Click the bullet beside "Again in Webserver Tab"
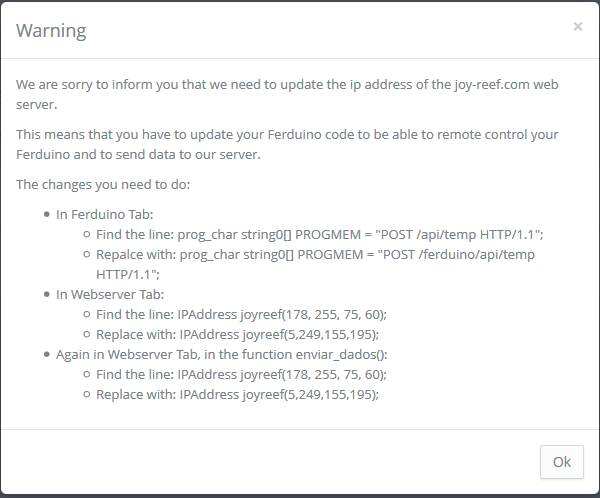This screenshot has height=498, width=600. (47, 354)
